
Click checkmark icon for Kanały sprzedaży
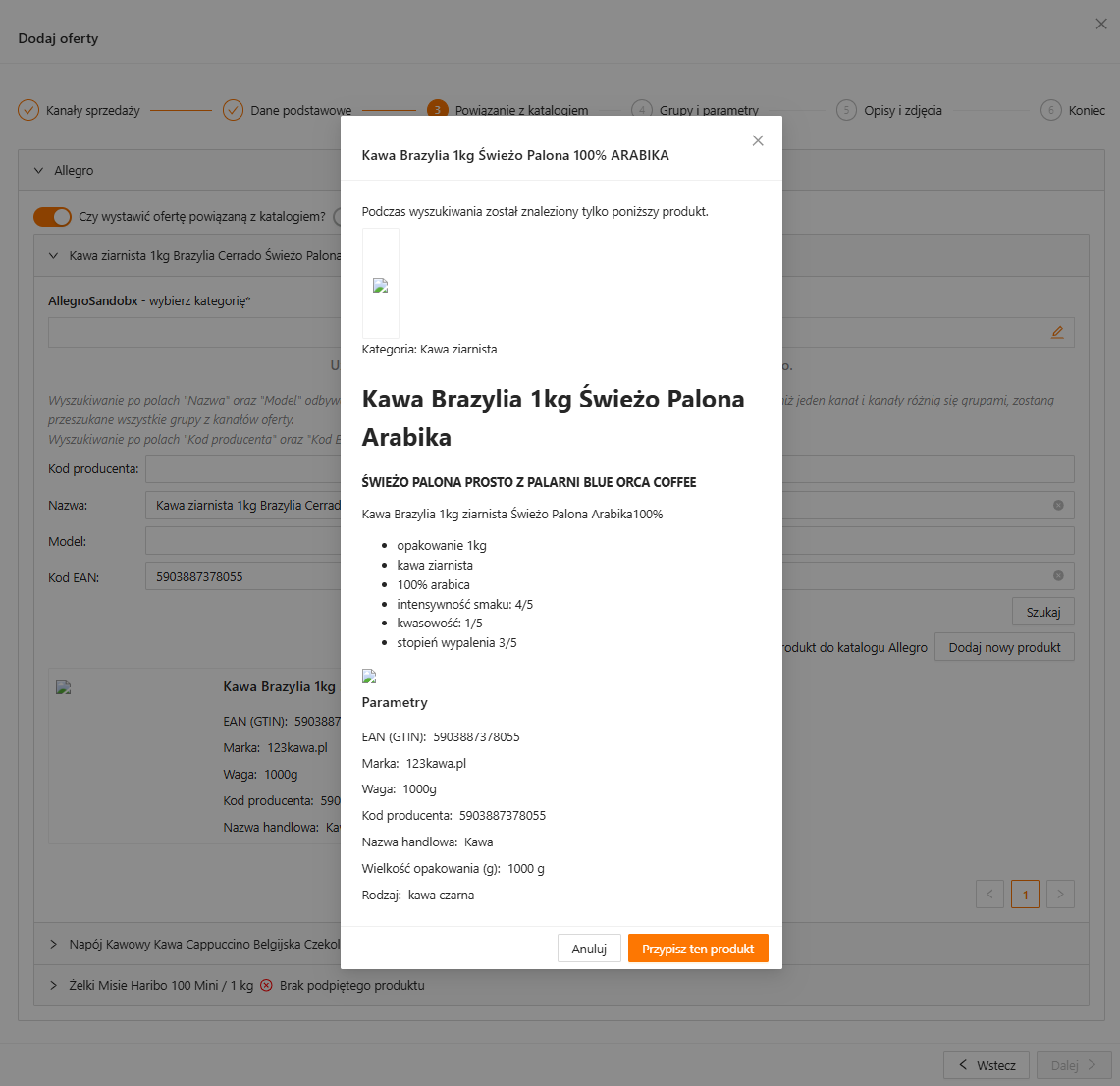[x=27, y=110]
